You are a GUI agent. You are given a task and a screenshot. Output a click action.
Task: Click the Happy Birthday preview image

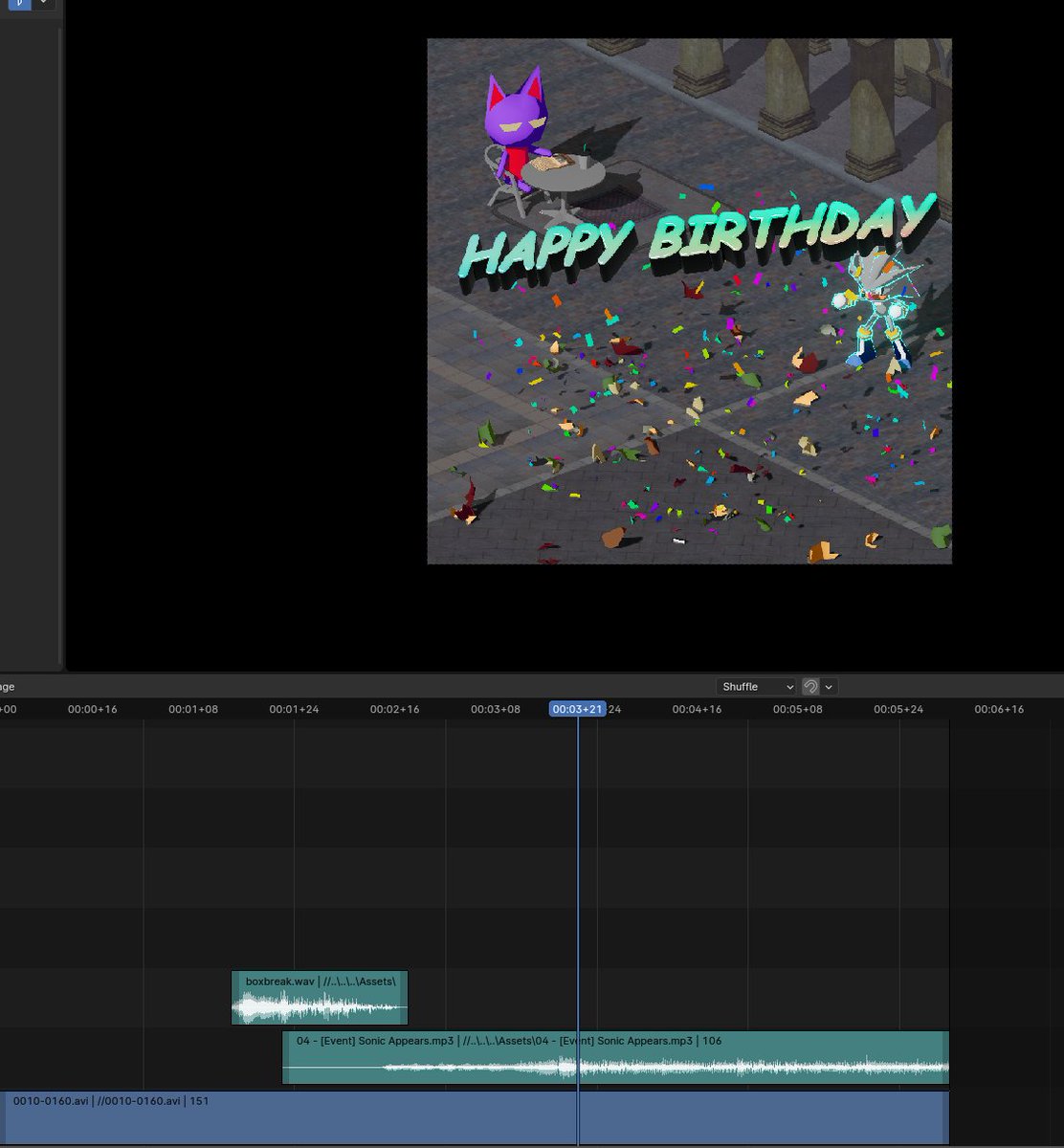pos(689,301)
